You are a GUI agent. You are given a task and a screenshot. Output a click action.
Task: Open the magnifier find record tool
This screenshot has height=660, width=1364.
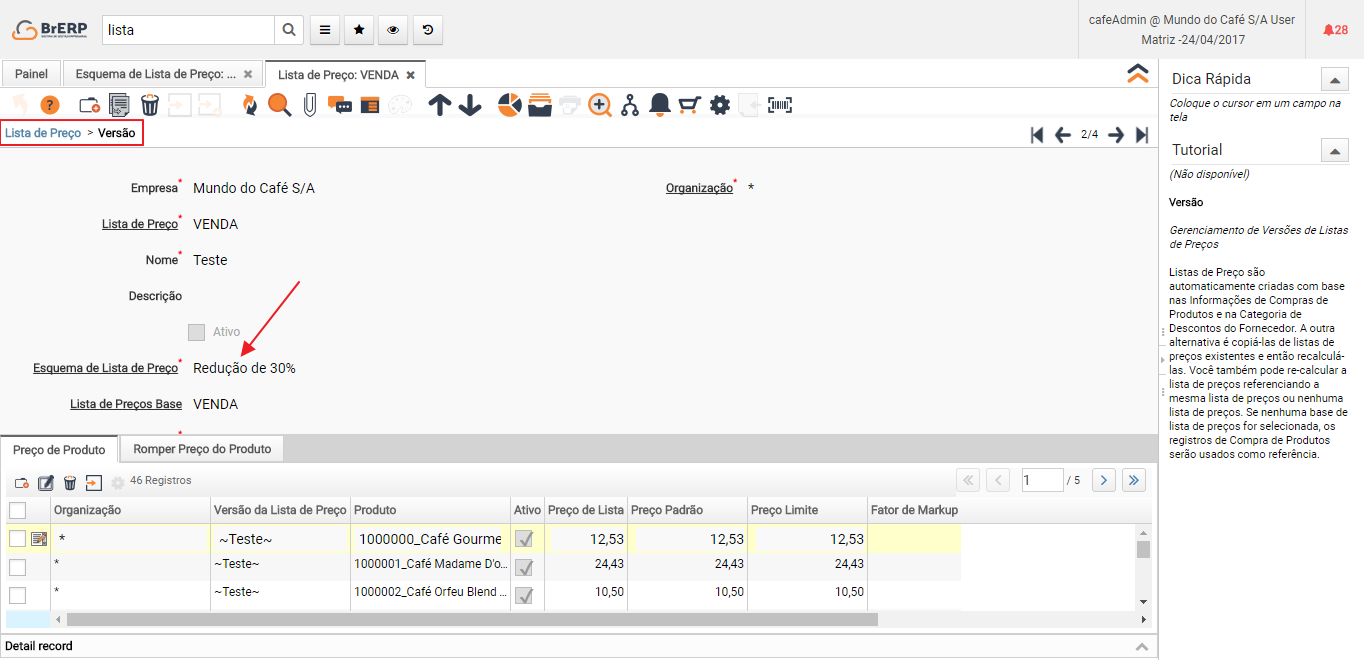279,105
